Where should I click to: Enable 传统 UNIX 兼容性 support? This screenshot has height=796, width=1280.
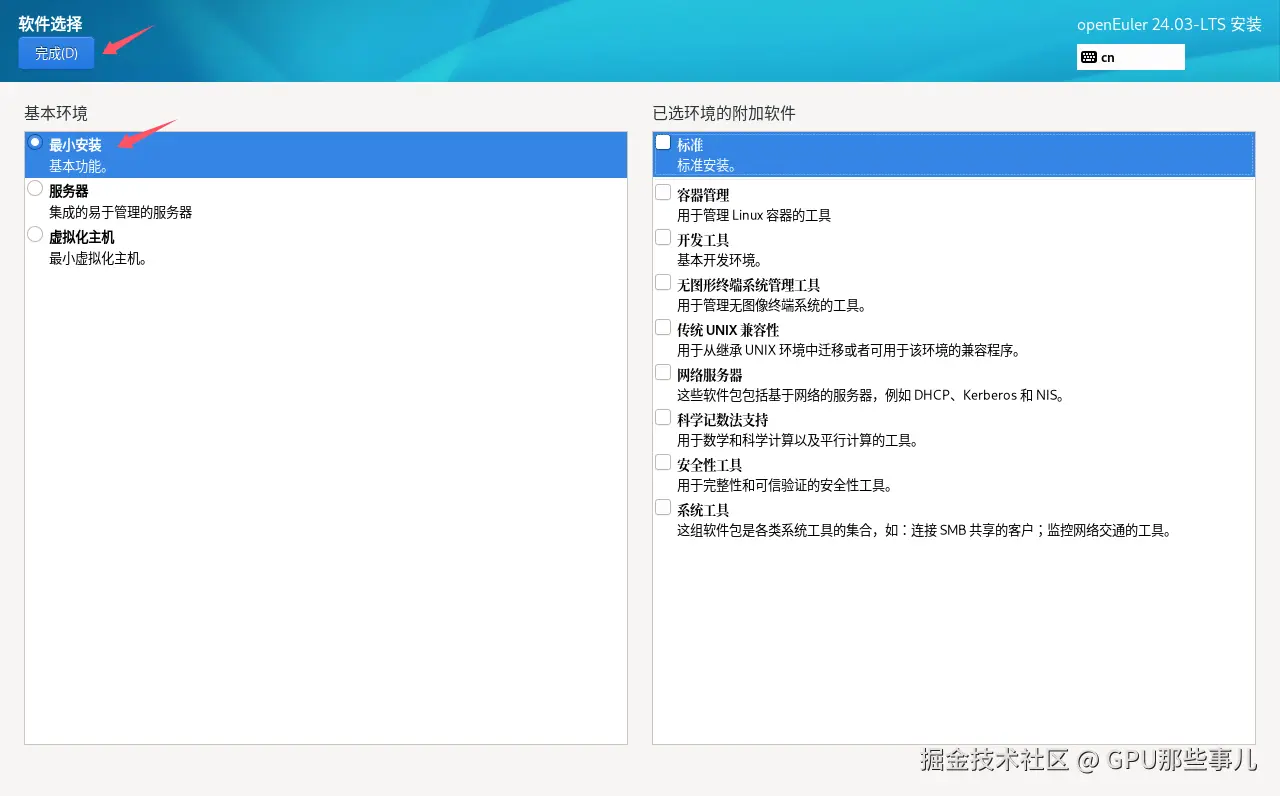click(663, 326)
